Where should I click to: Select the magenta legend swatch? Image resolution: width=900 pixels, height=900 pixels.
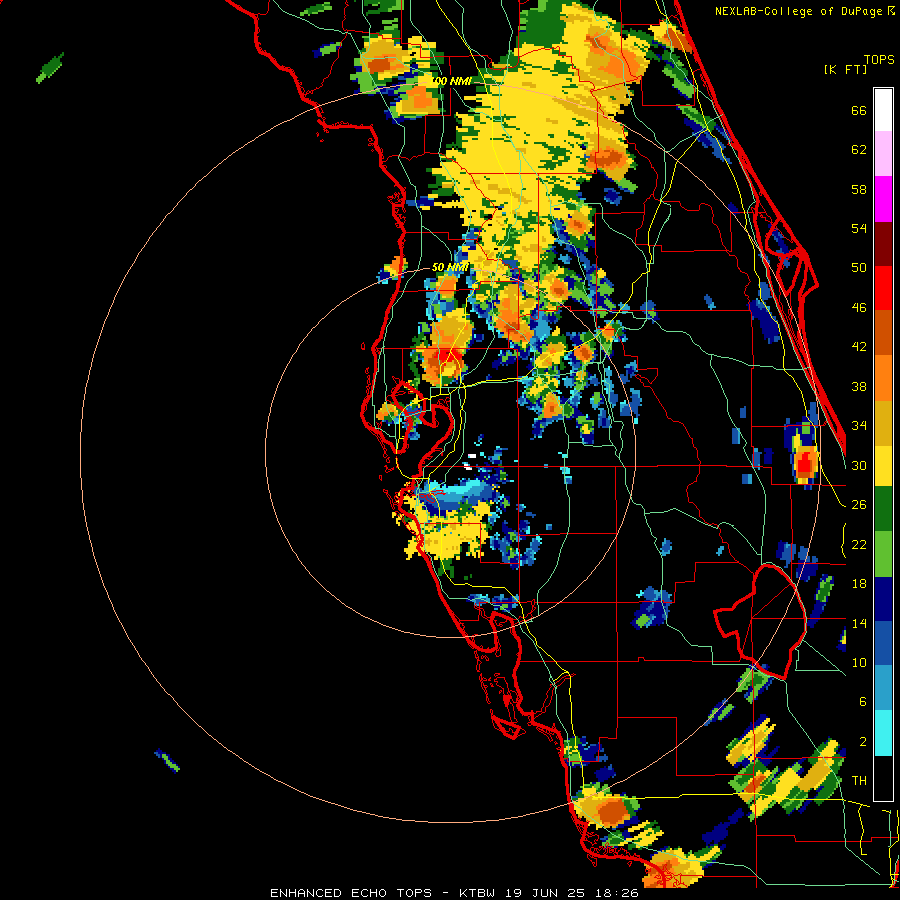point(883,199)
